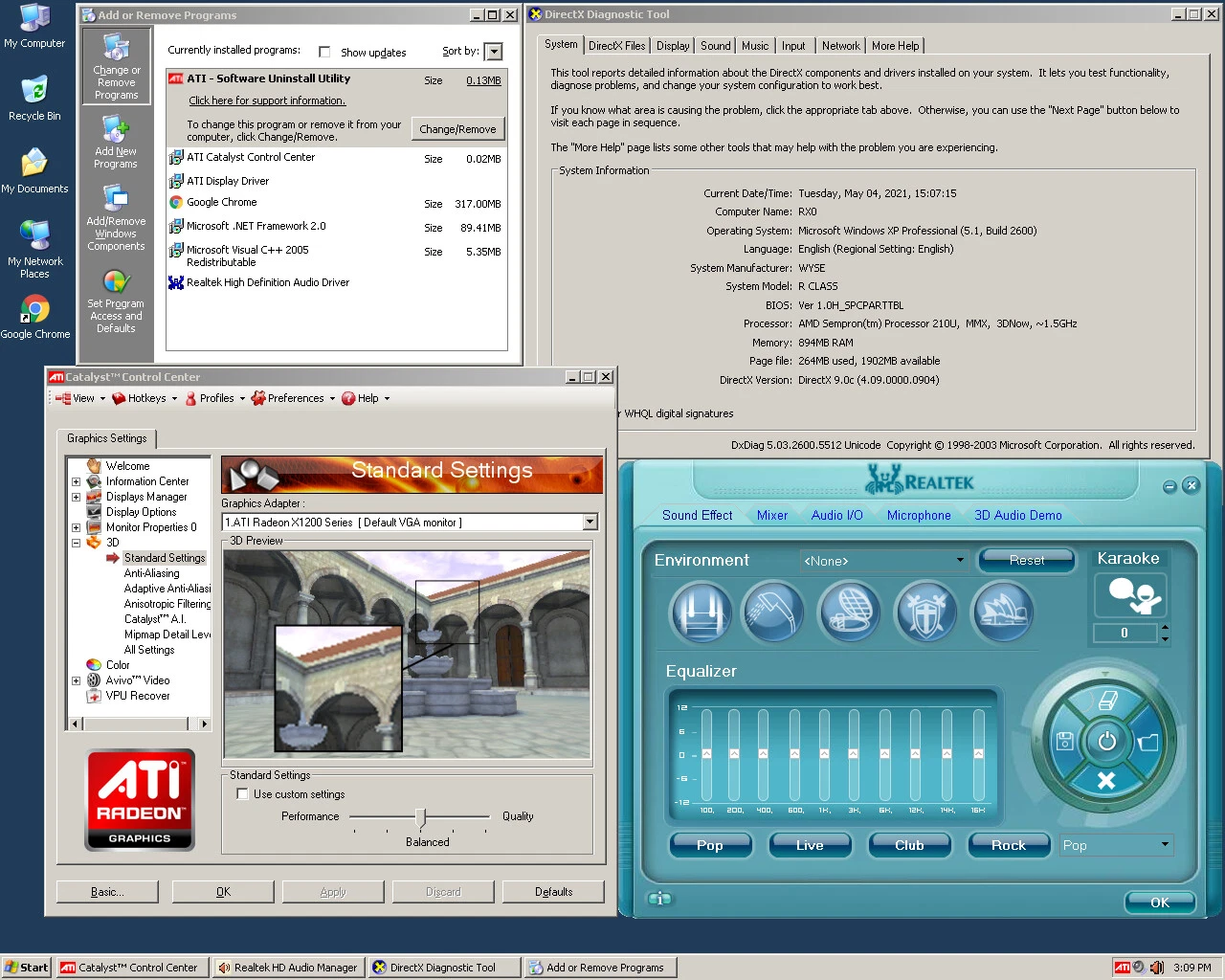This screenshot has height=980, width=1225.
Task: Expand the Displays Manager tree node
Action: pyautogui.click(x=76, y=497)
